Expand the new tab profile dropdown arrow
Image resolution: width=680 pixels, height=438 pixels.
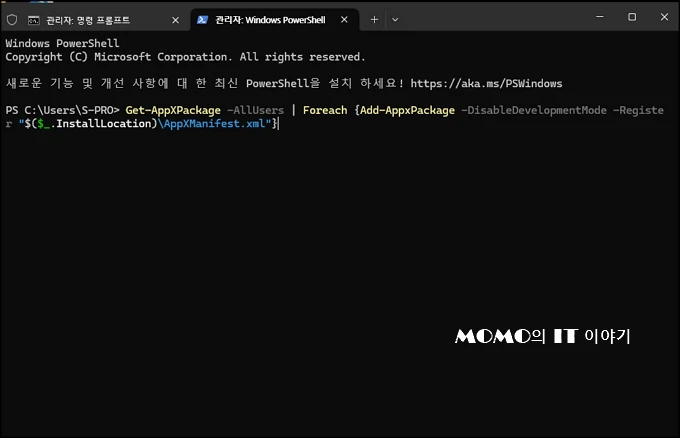tap(395, 20)
